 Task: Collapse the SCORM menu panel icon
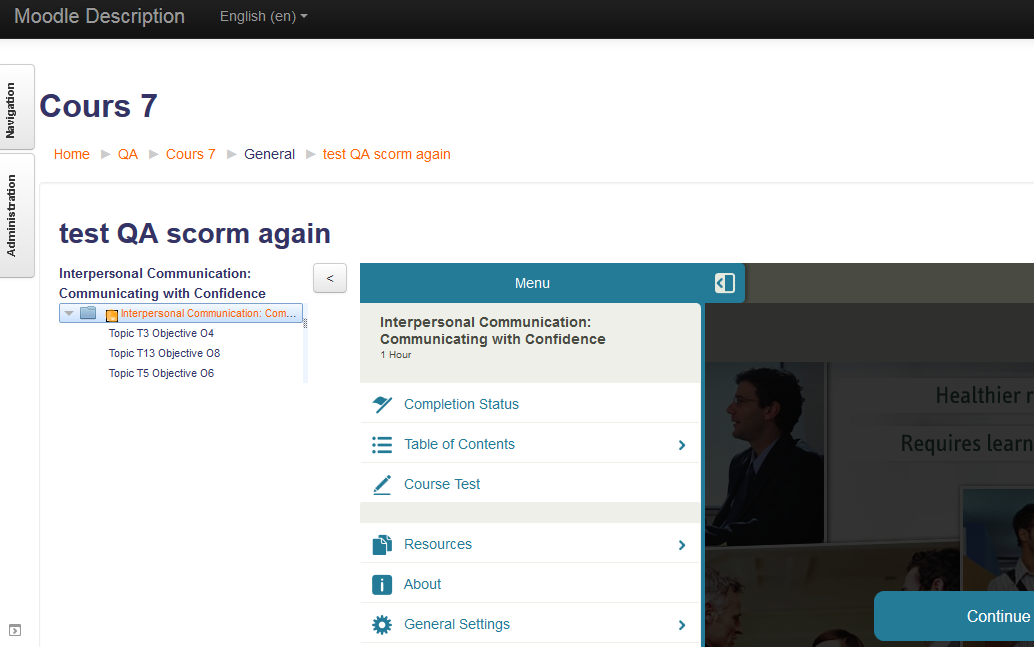click(x=724, y=283)
